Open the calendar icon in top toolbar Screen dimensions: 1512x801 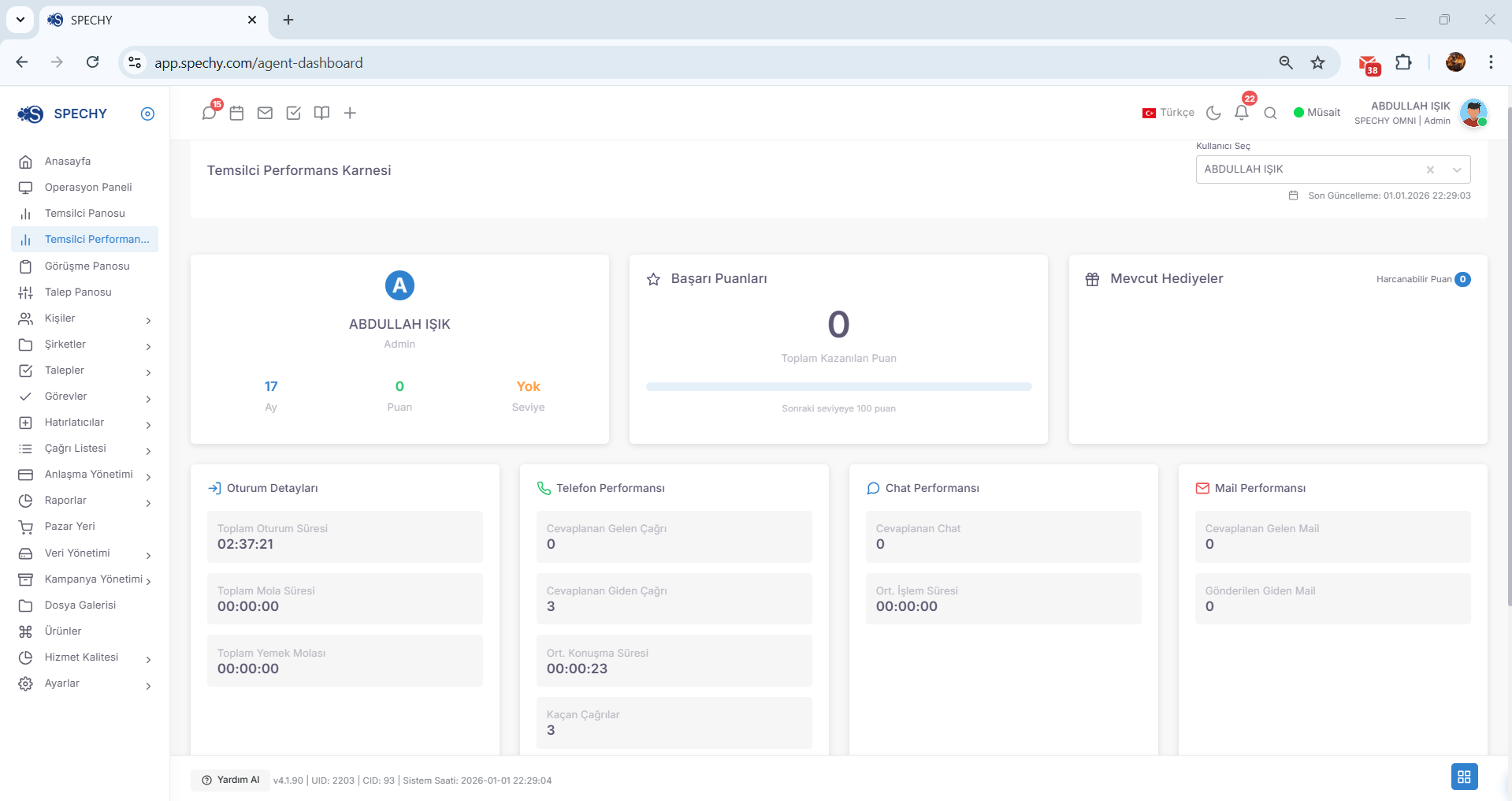click(236, 113)
